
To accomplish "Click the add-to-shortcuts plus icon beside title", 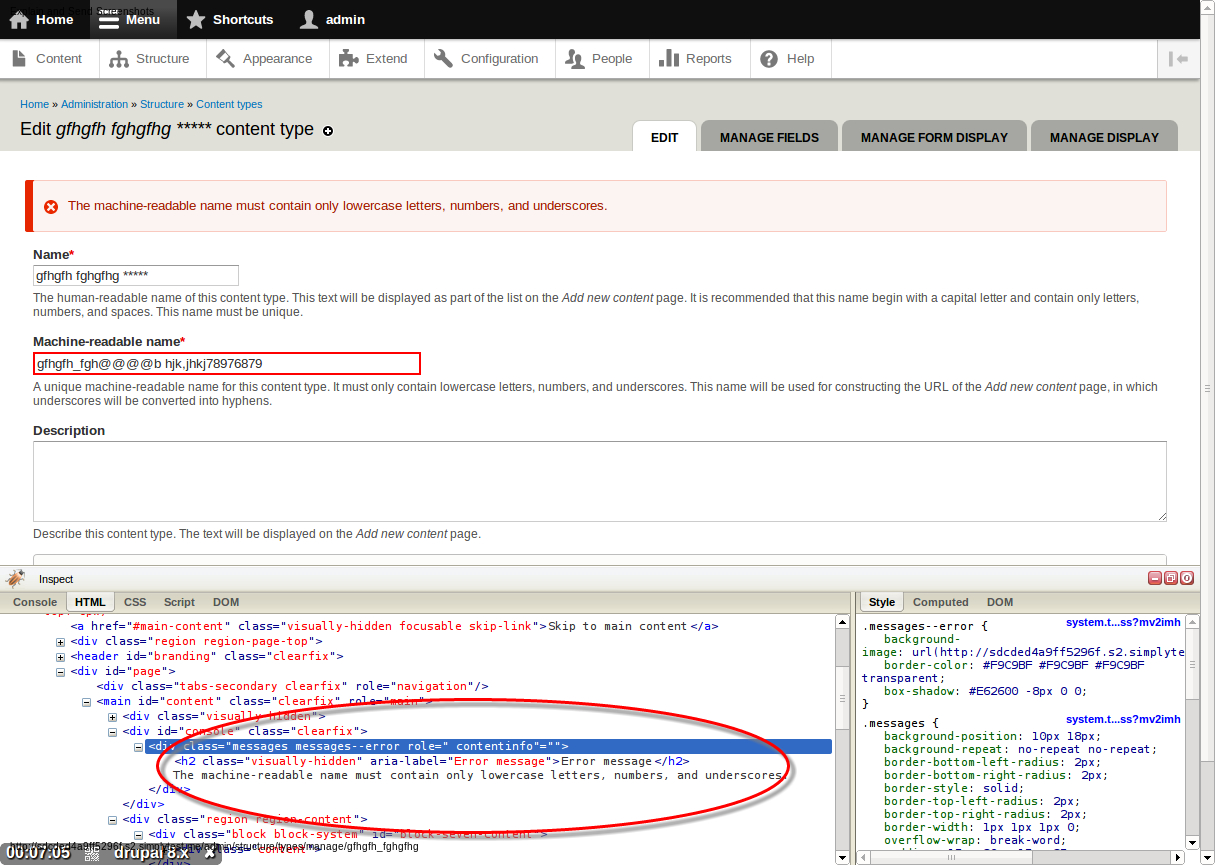I will [328, 131].
